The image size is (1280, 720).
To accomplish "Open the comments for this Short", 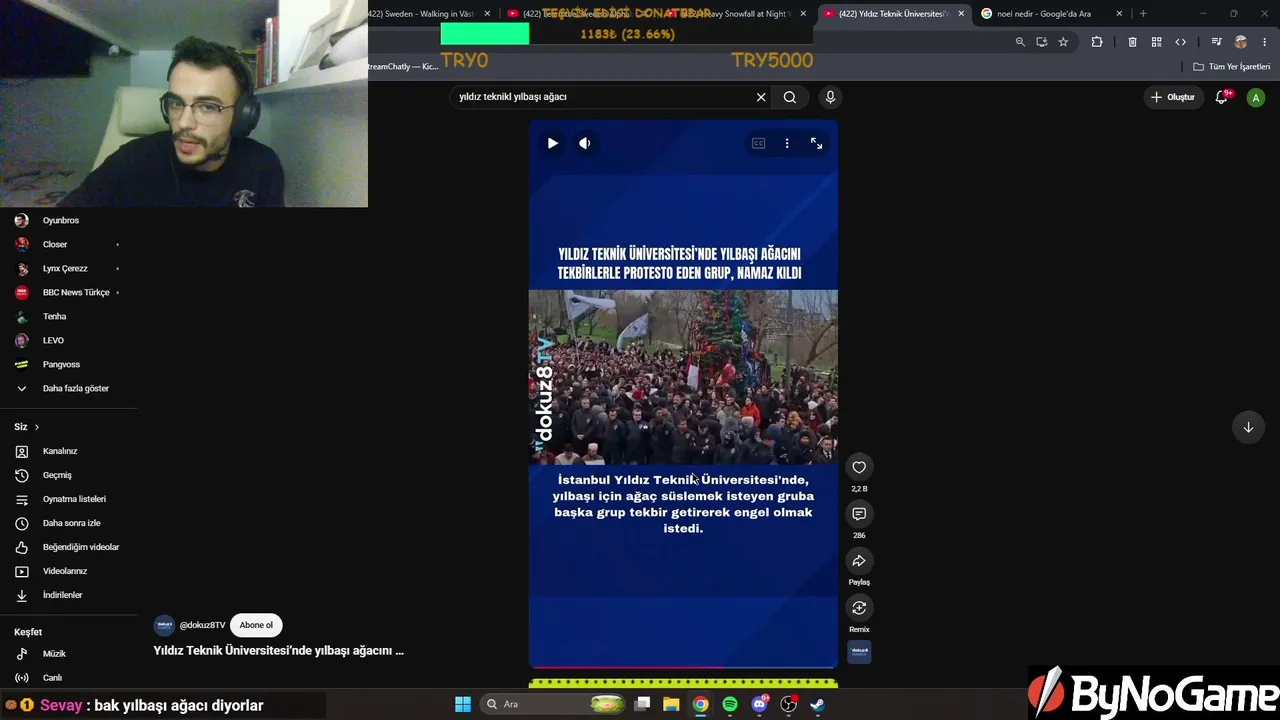I will [859, 513].
